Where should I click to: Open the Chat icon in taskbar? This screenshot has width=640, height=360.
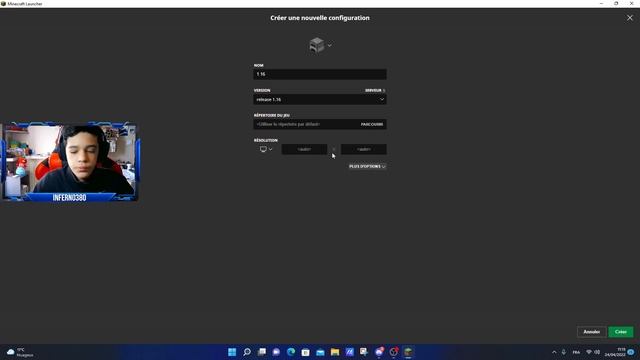[x=276, y=352]
